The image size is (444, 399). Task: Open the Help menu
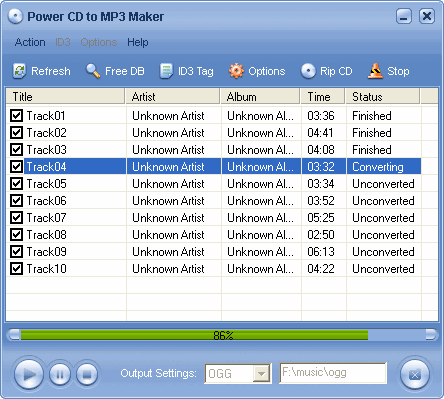click(138, 42)
